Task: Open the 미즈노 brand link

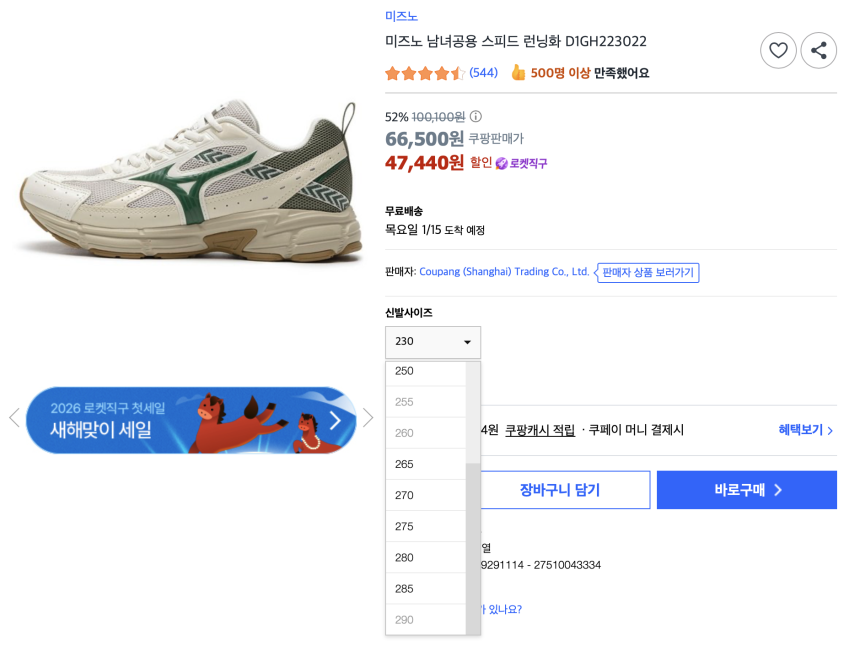Action: pos(402,16)
